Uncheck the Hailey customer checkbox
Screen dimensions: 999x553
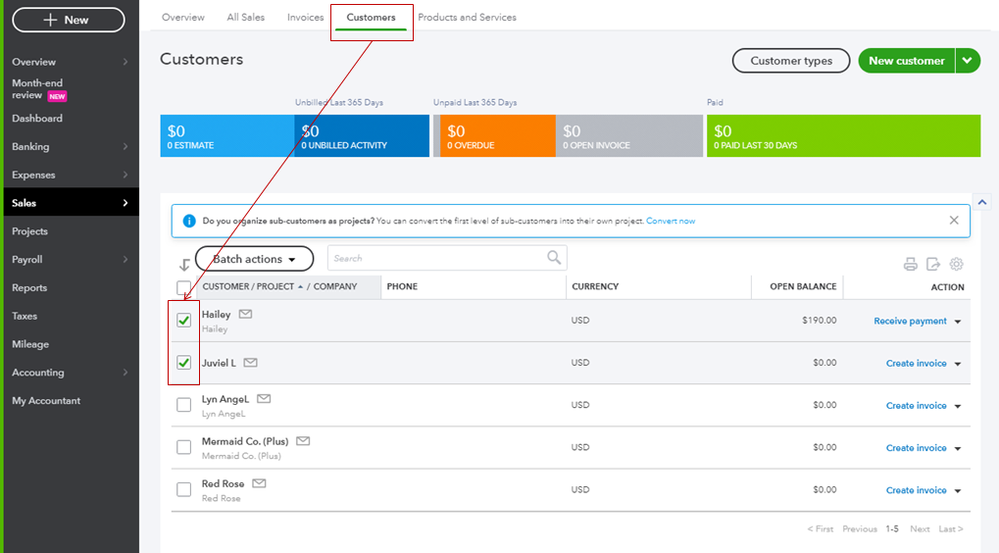(183, 320)
